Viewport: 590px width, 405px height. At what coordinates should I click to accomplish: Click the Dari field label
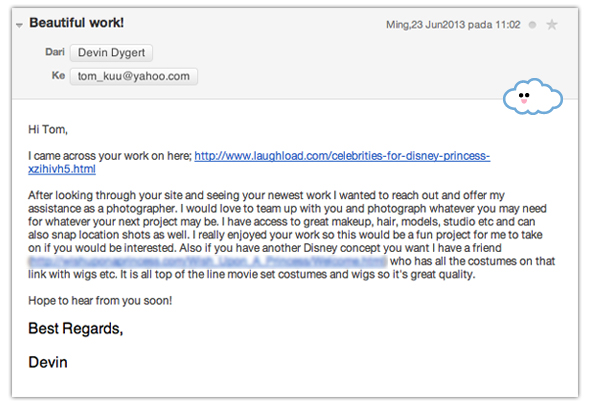tap(55, 52)
